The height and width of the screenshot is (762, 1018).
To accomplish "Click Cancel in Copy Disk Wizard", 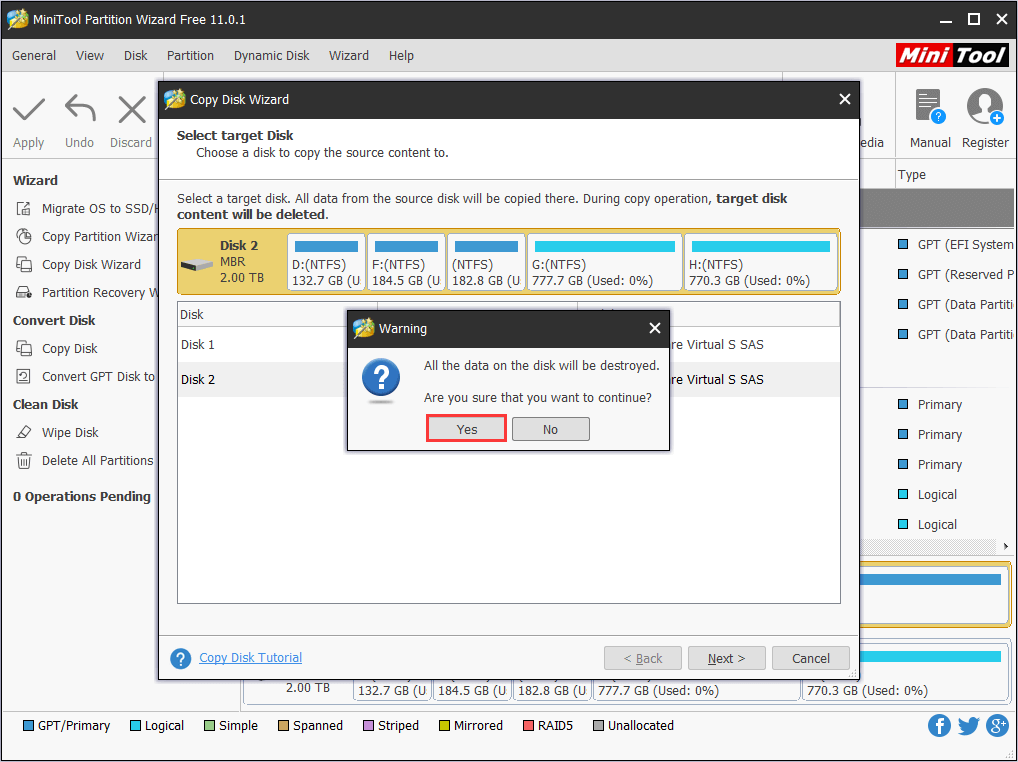I will 811,658.
